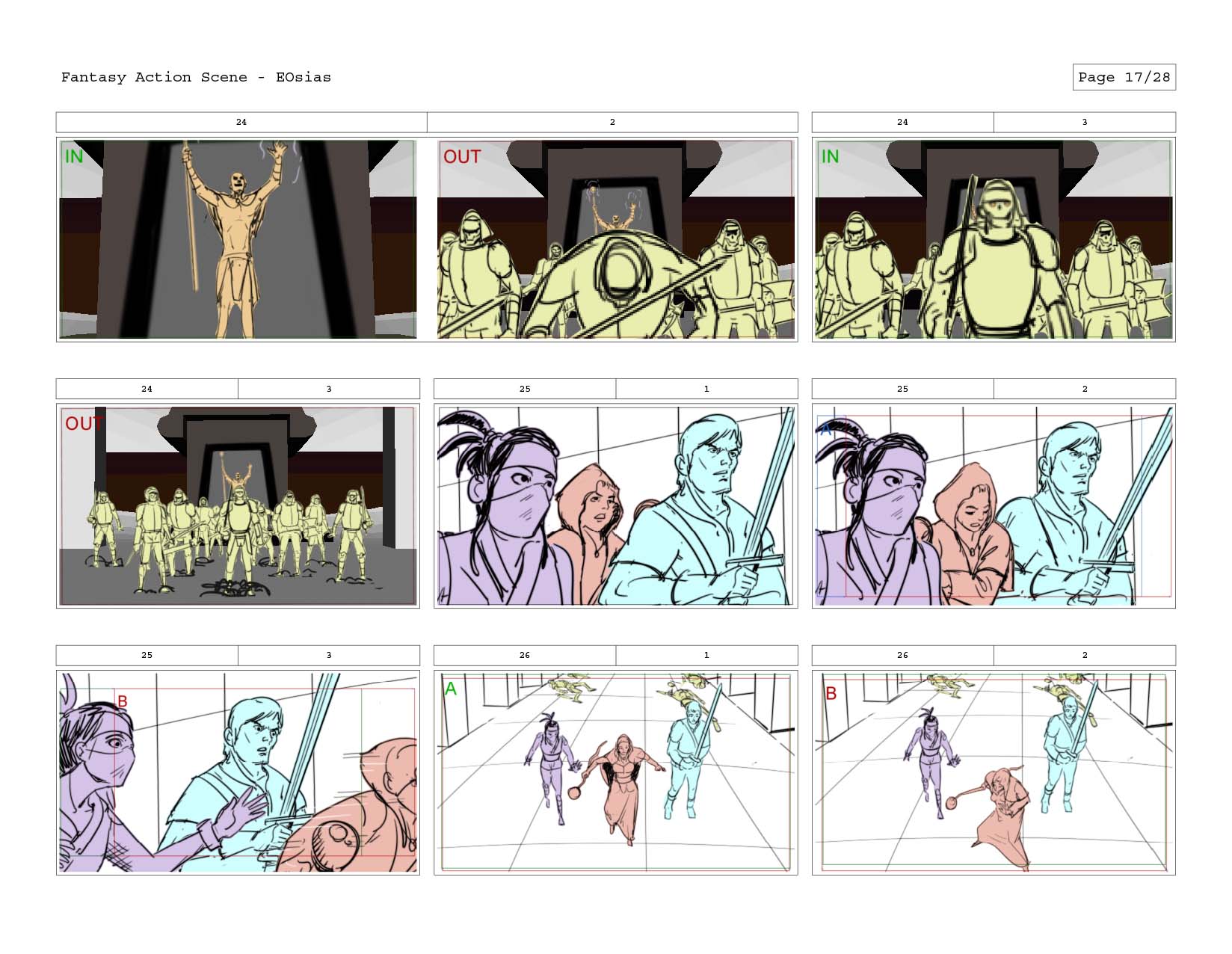This screenshot has height=954, width=1232.
Task: Click scene number 26 above green A panel
Action: 525,656
